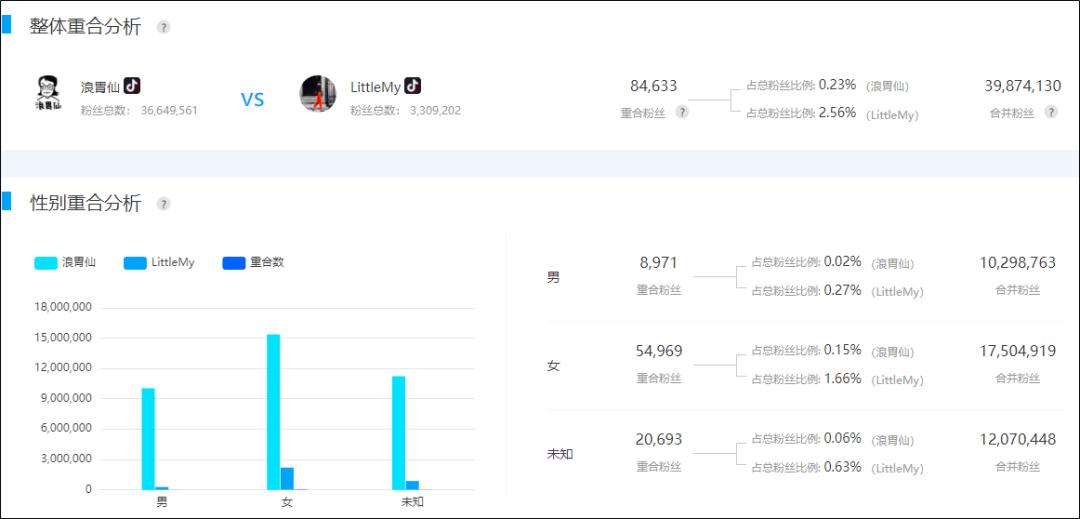Open help tooltip beside top 合并粉丝 label
This screenshot has width=1080, height=519.
(x=1051, y=112)
